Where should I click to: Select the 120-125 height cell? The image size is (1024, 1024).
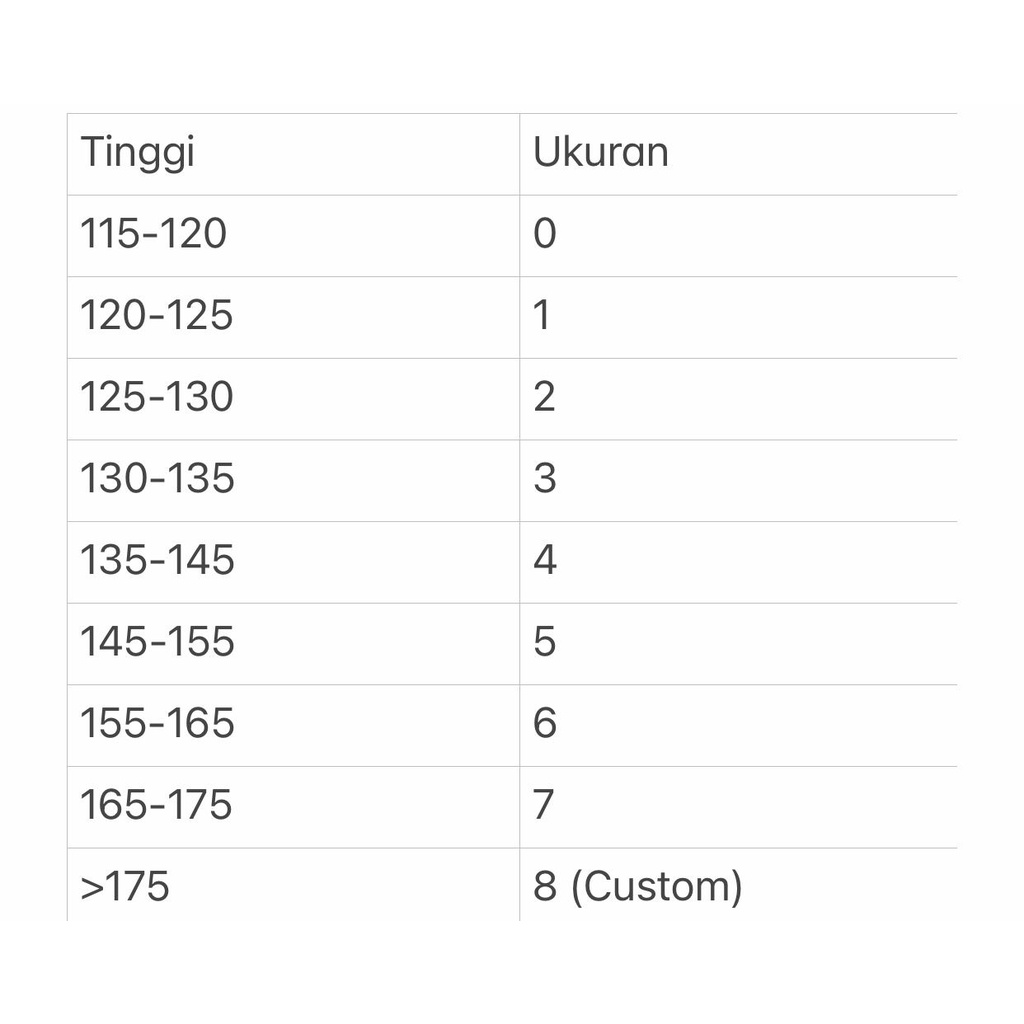coord(157,316)
